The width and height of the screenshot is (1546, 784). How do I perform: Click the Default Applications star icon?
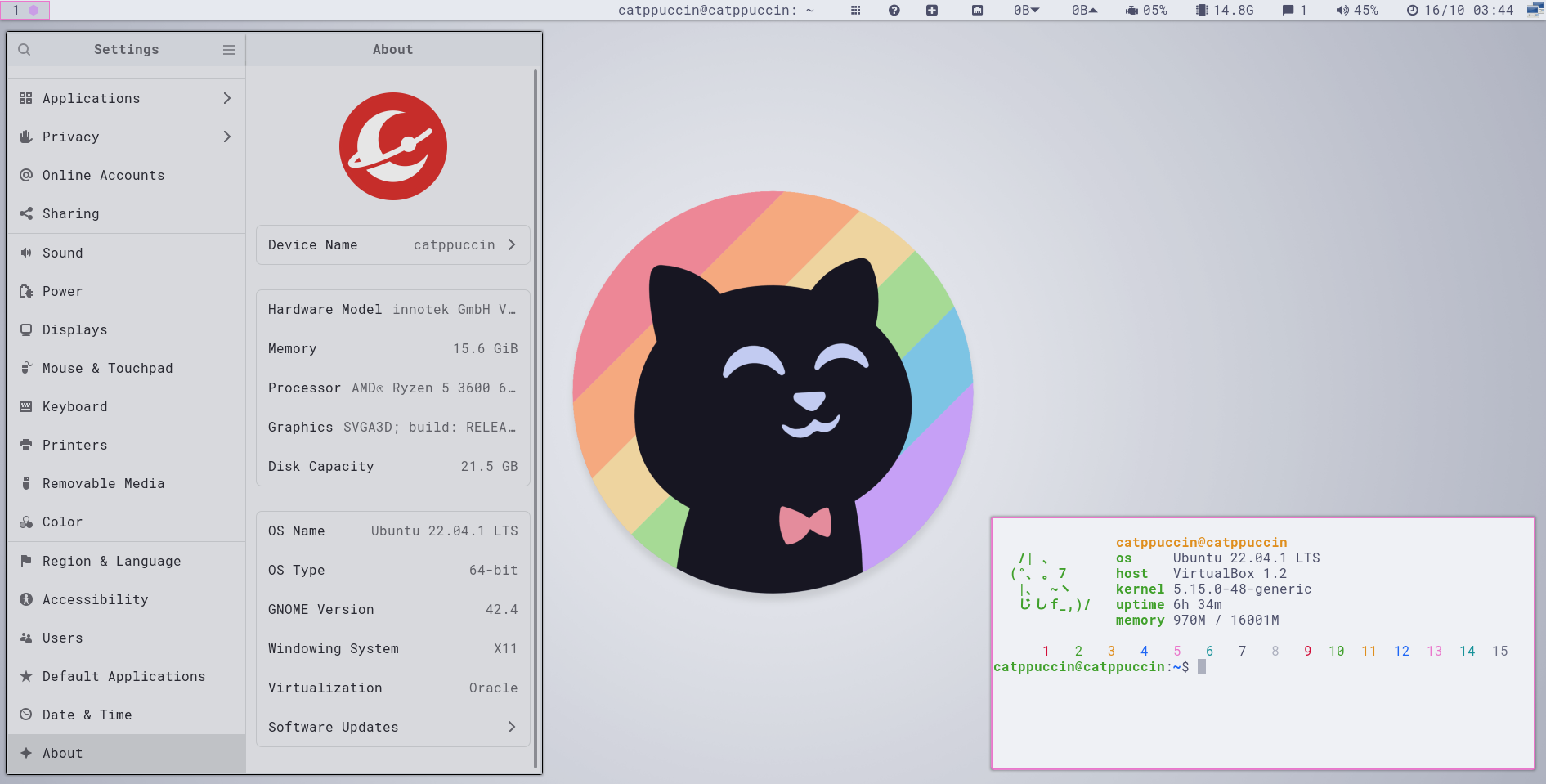pos(26,676)
